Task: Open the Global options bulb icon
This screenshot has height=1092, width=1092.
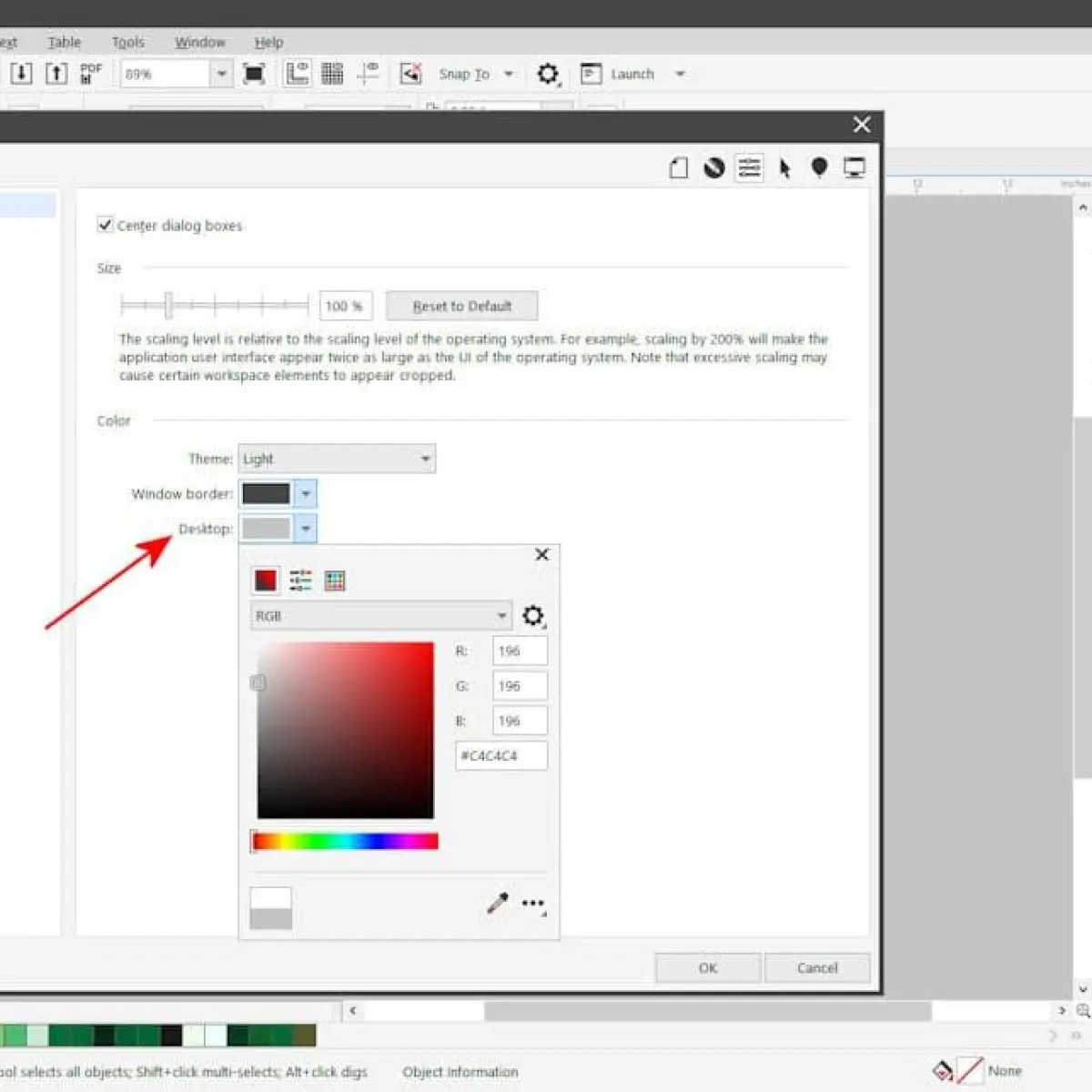Action: [819, 167]
